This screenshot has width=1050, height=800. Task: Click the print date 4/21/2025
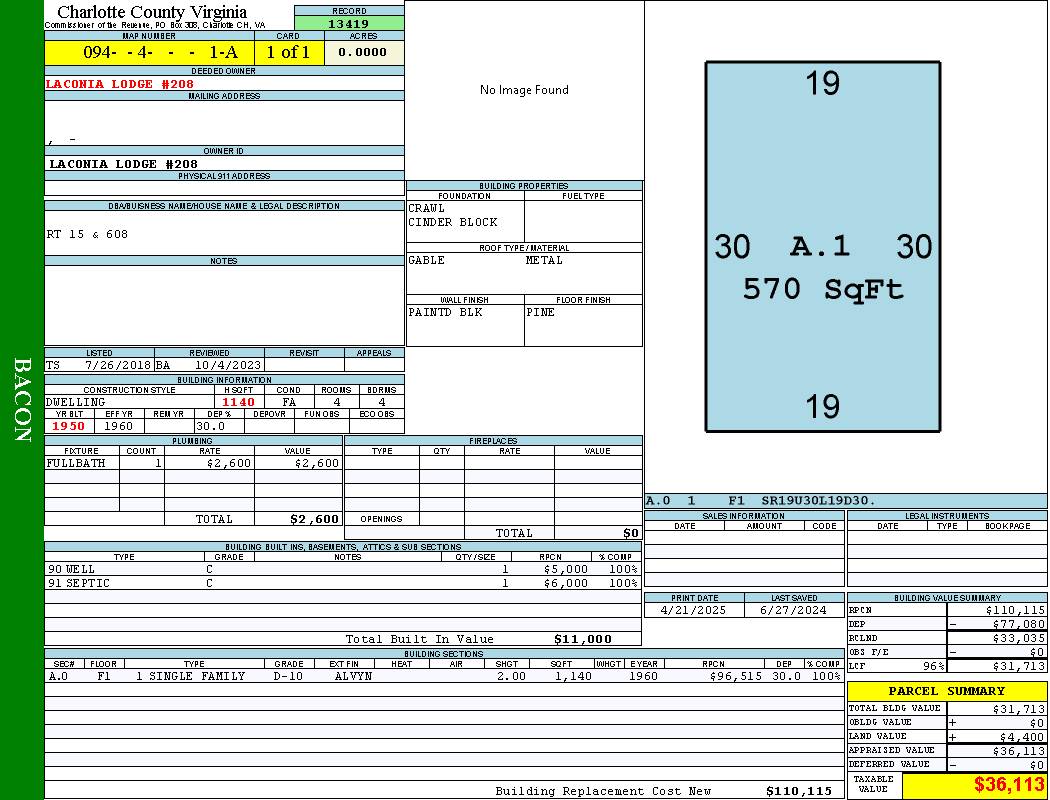694,610
